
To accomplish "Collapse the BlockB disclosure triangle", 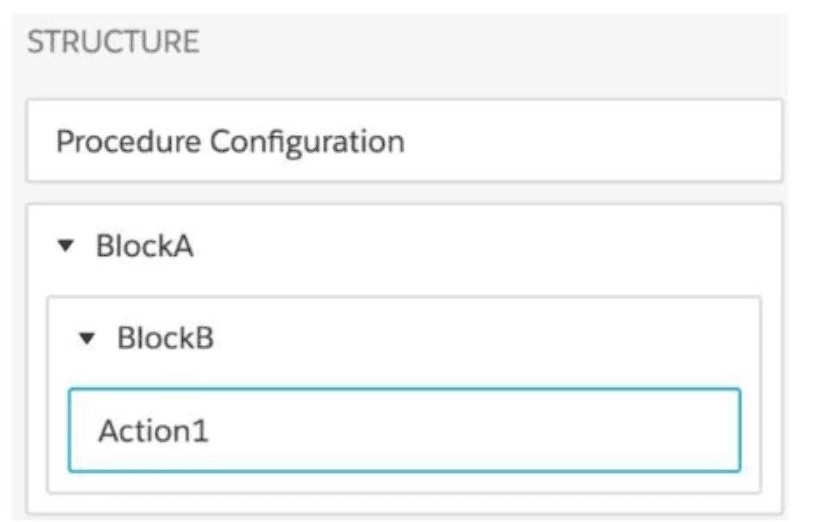I will click(x=88, y=339).
